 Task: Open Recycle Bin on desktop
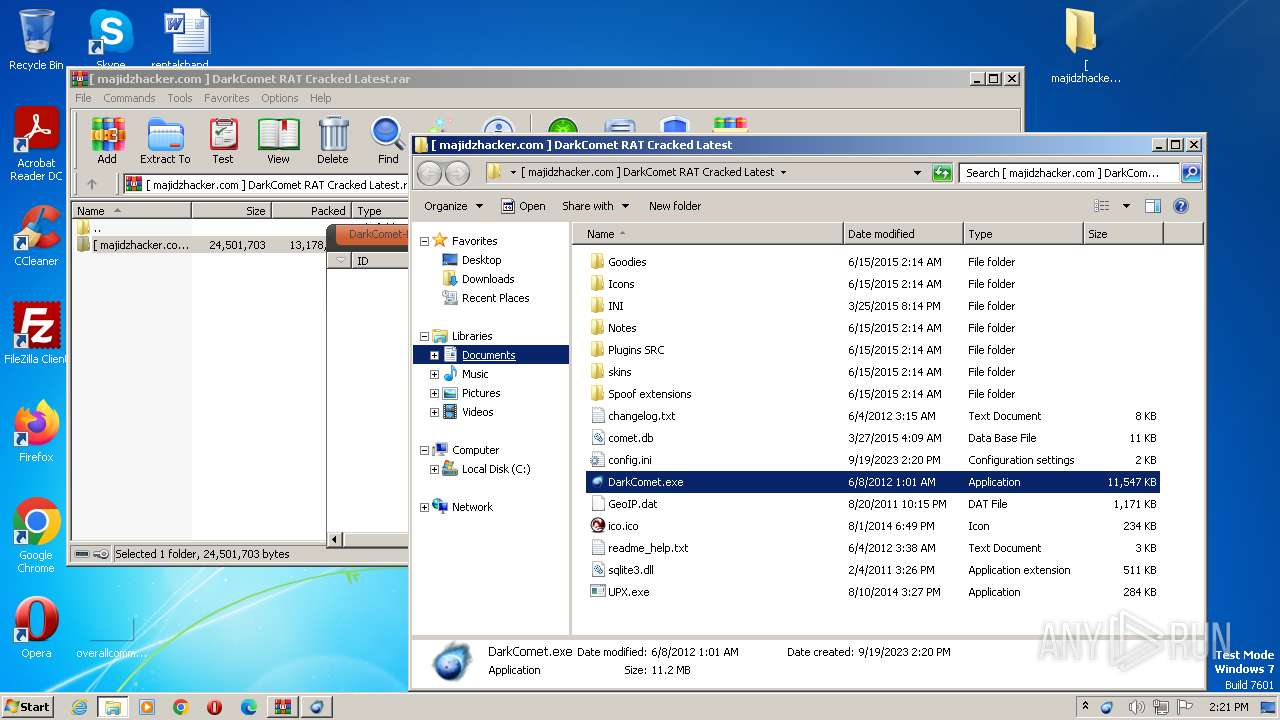click(x=36, y=40)
